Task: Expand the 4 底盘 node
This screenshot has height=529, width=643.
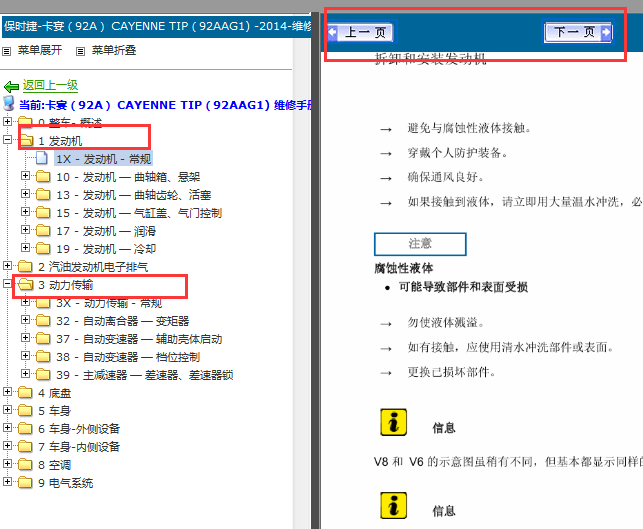Action: [7, 392]
